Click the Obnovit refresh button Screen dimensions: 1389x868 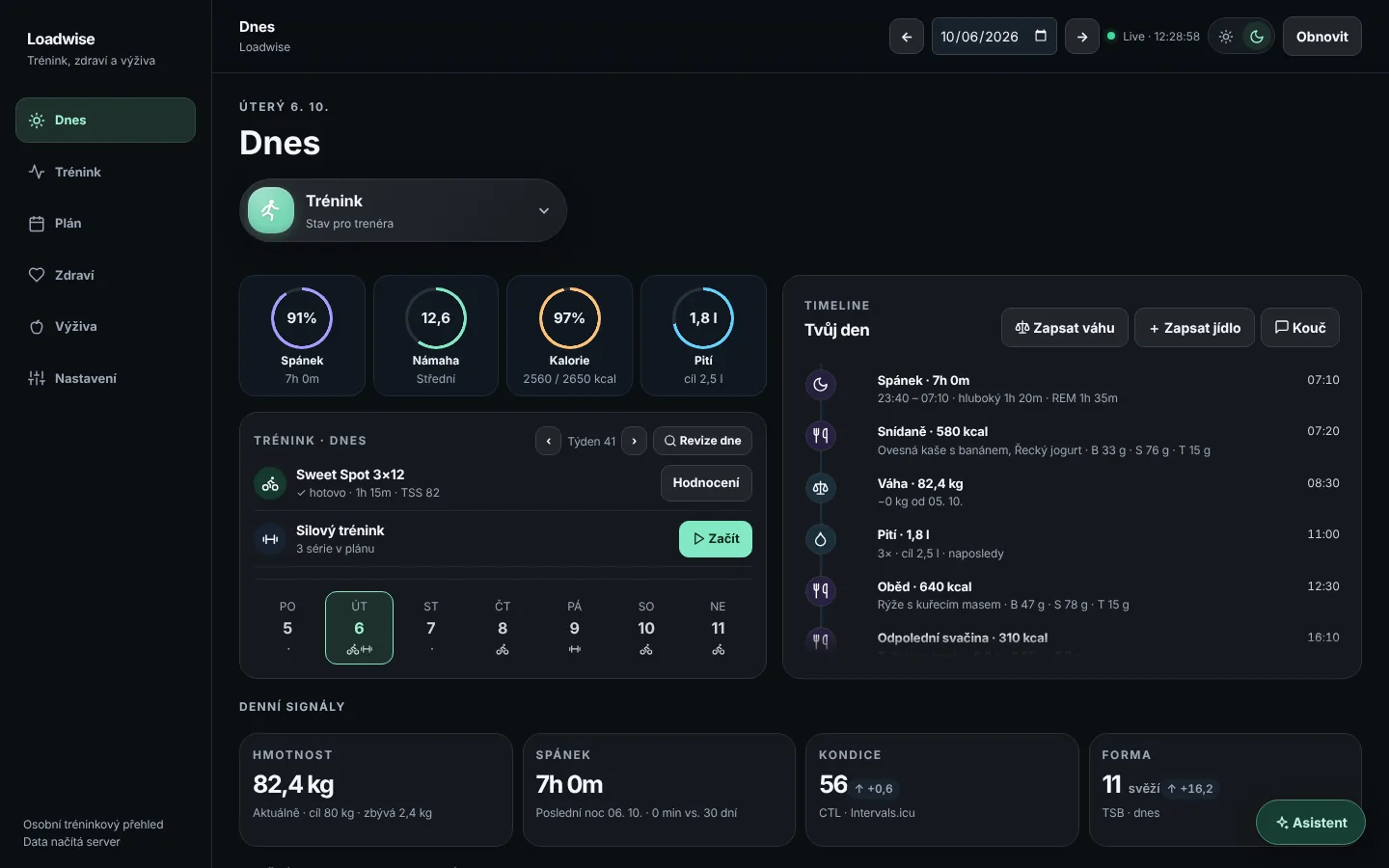(1321, 37)
